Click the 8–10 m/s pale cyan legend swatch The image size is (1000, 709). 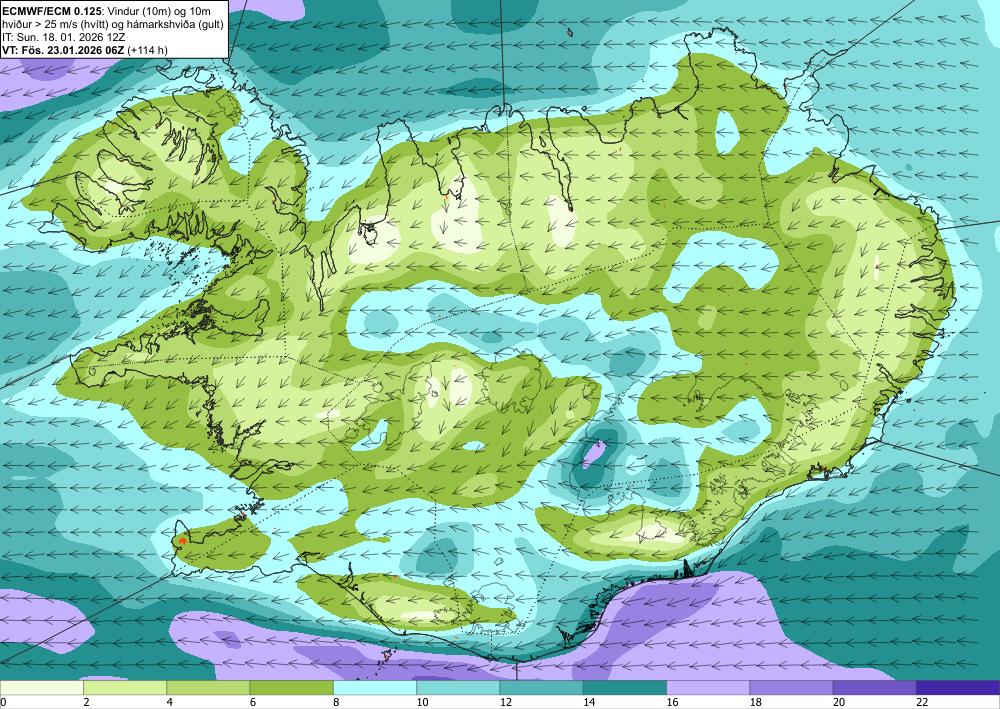click(x=375, y=688)
